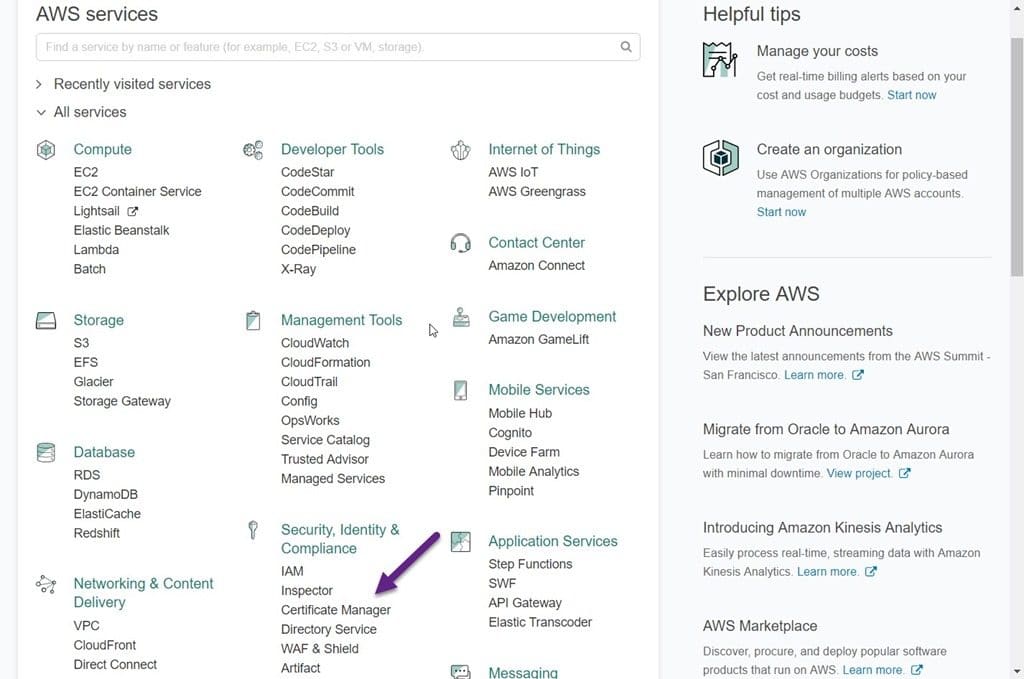Click Start now under Manage your costs

click(911, 95)
